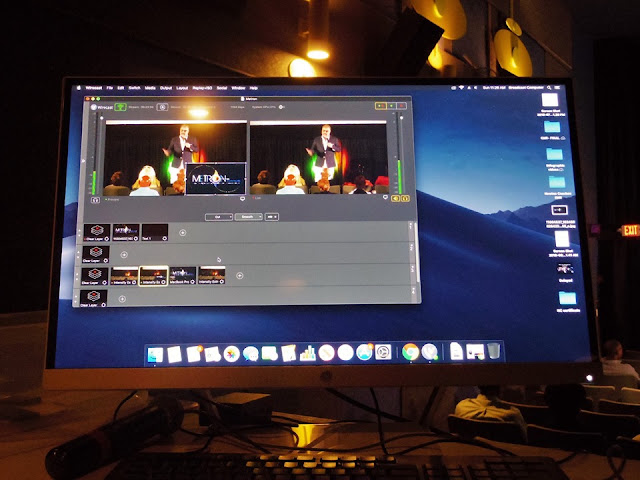Click the live video pane
This screenshot has width=640, height=480.
click(318, 158)
